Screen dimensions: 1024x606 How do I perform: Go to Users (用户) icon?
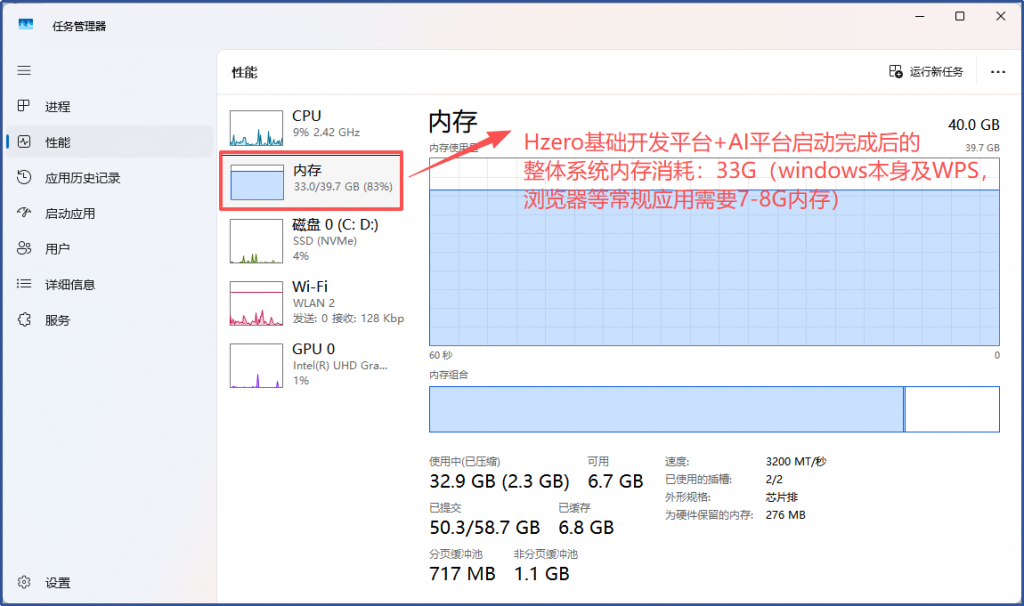click(24, 249)
